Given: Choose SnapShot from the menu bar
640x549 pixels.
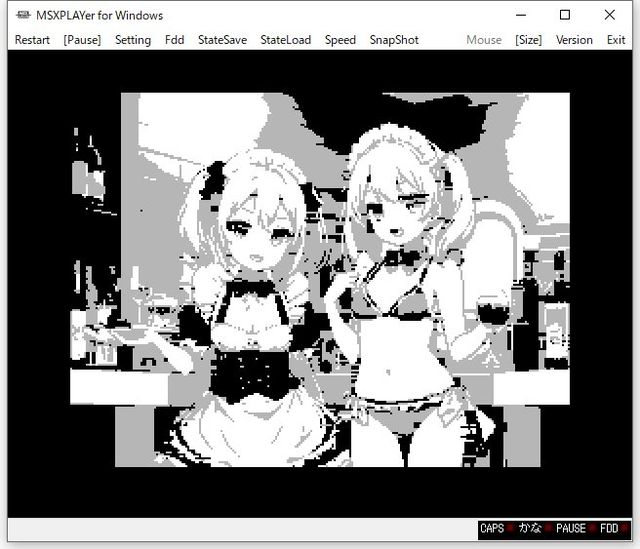Looking at the screenshot, I should (x=394, y=40).
